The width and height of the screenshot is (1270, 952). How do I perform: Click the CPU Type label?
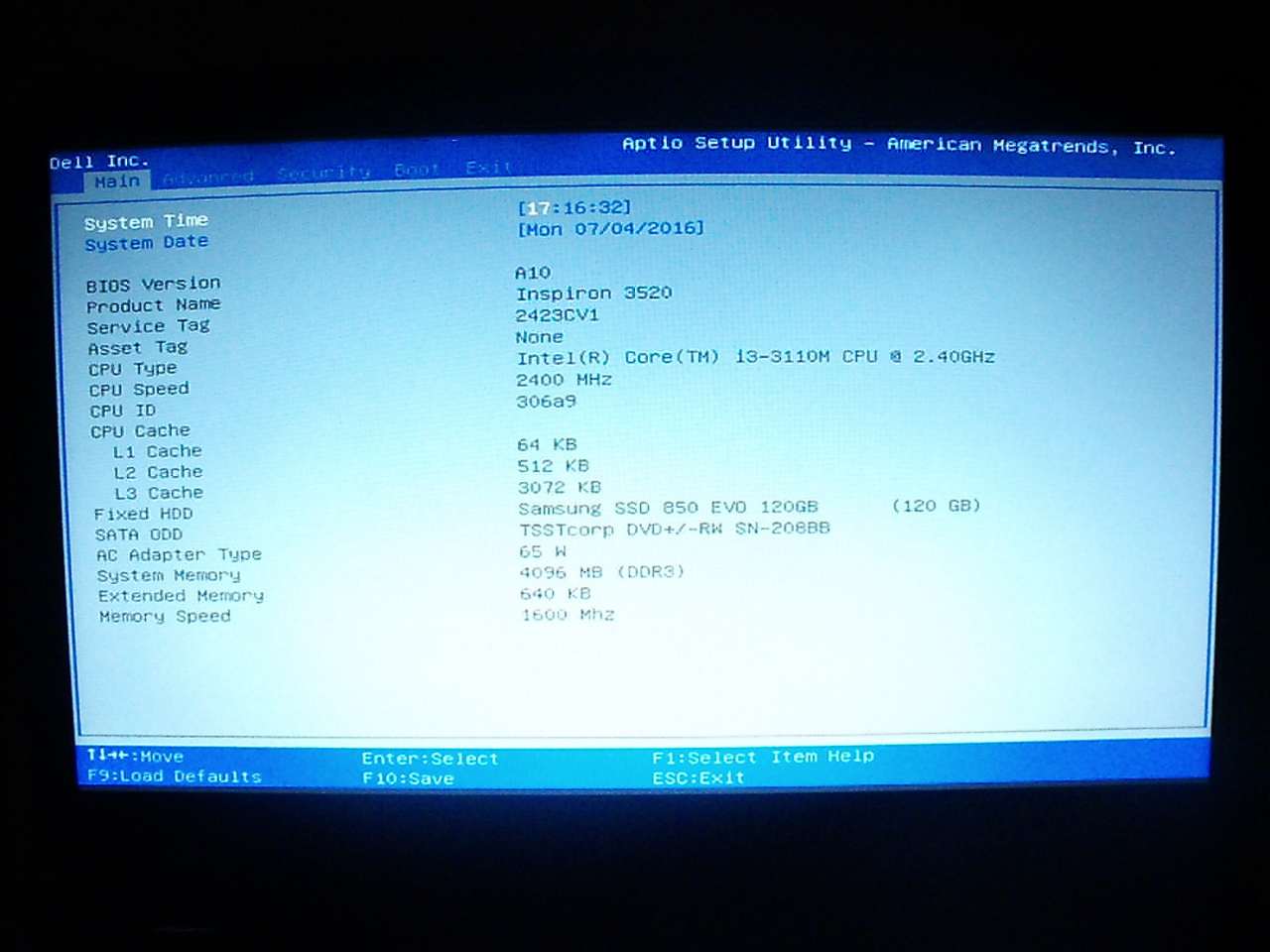[133, 369]
